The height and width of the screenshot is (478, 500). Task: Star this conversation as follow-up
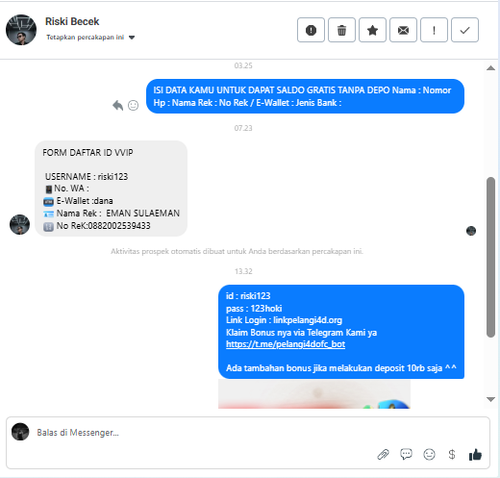tap(372, 30)
